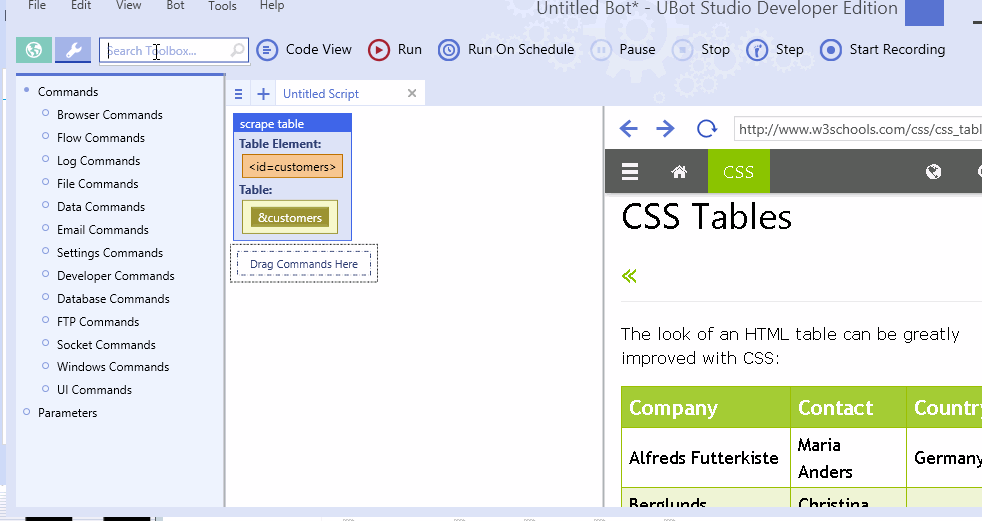982x521 pixels.
Task: Expand Flow Commands
Action: click(45, 136)
